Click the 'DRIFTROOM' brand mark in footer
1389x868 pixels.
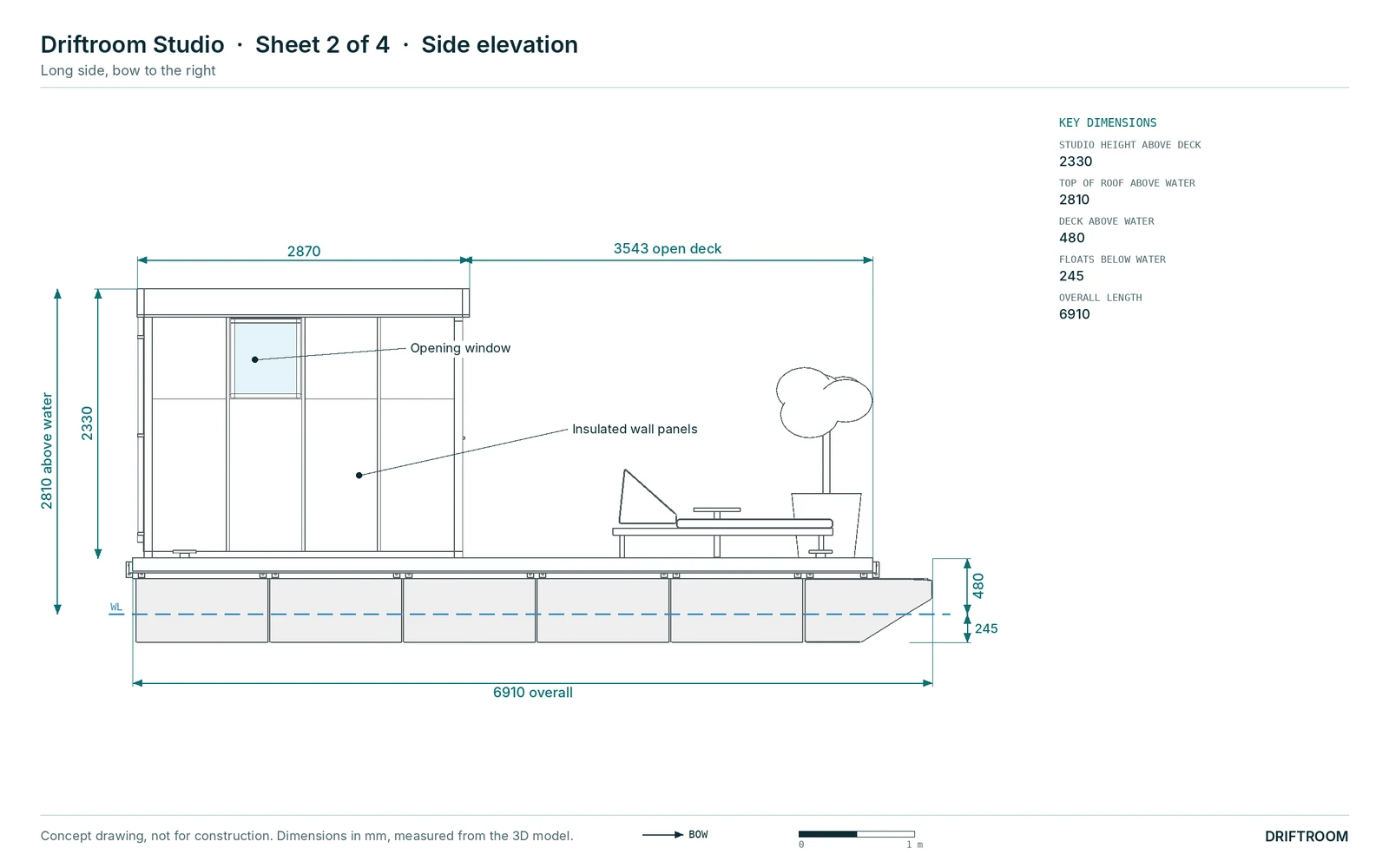pyautogui.click(x=1306, y=837)
